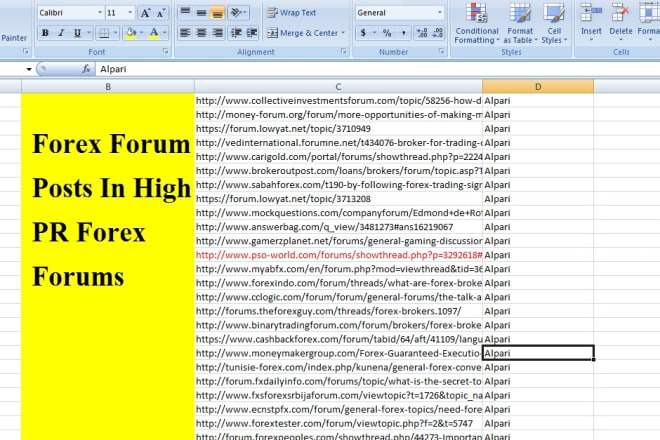Select the forum.lowyat.net/topic/3710949 cell

tap(339, 128)
